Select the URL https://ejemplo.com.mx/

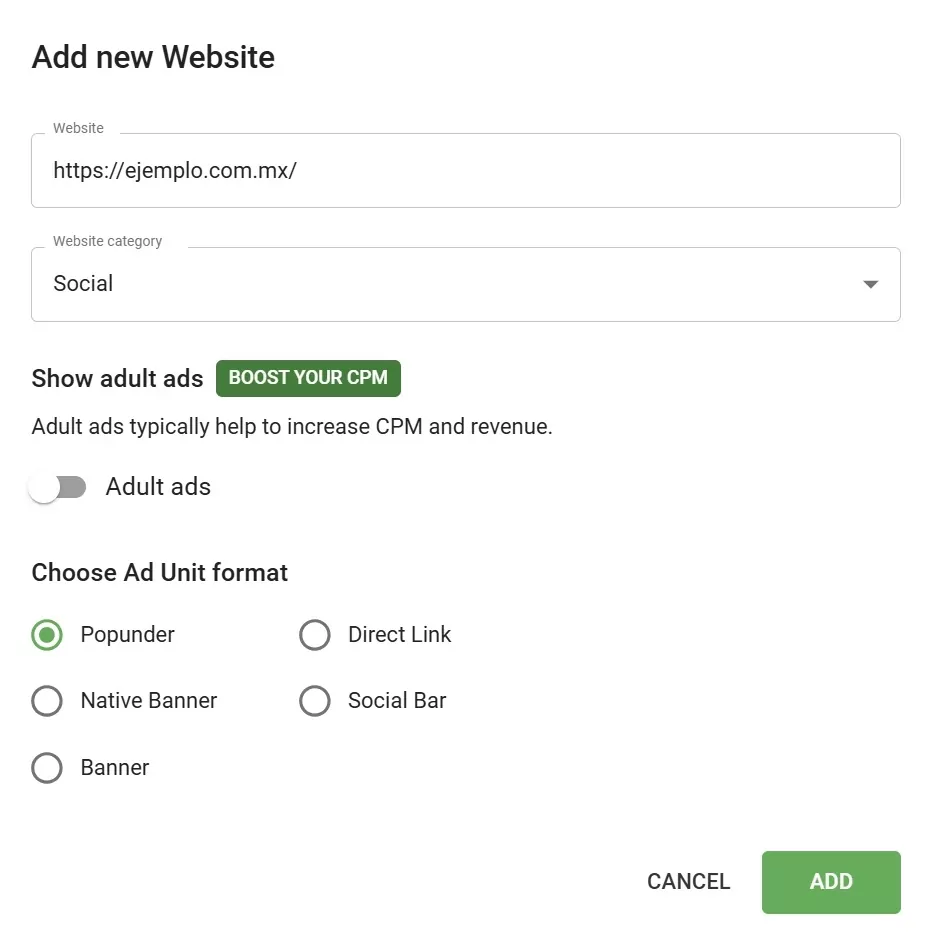175,170
